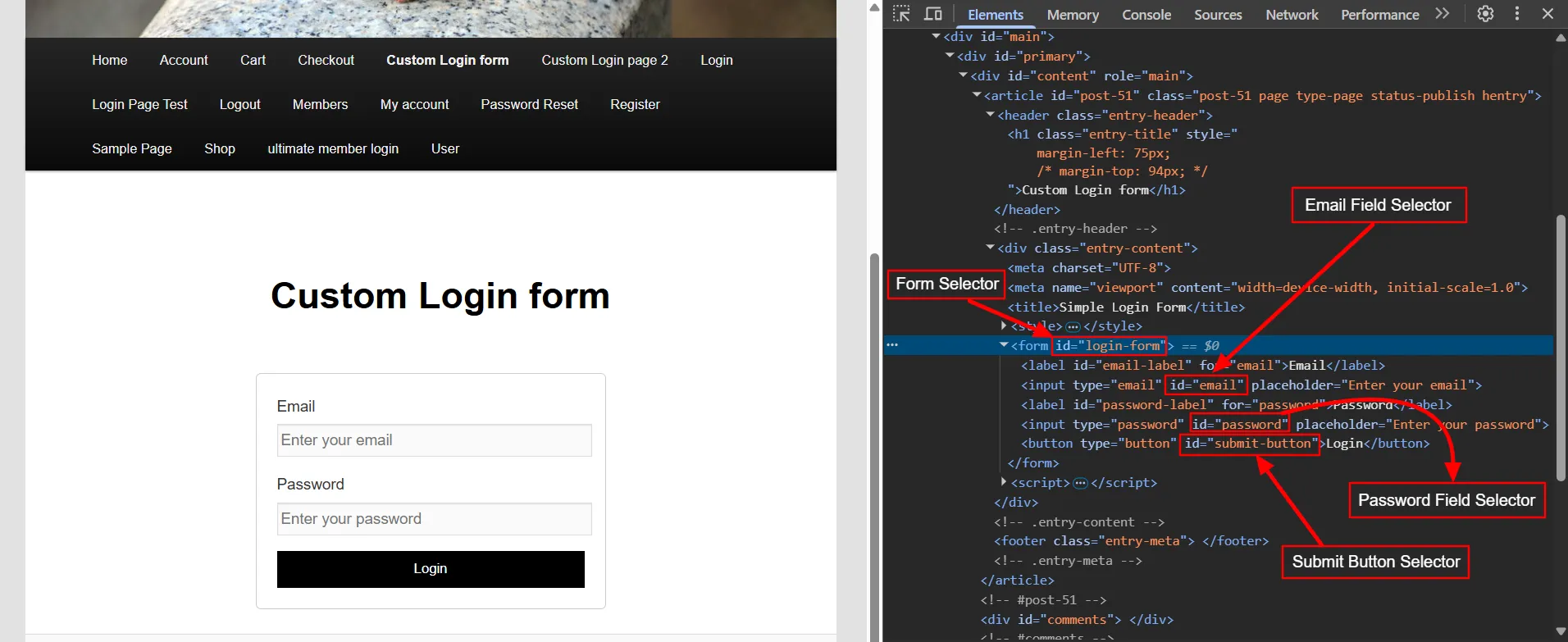Open the Cart menu link
This screenshot has width=1568, height=642.
pyautogui.click(x=253, y=60)
